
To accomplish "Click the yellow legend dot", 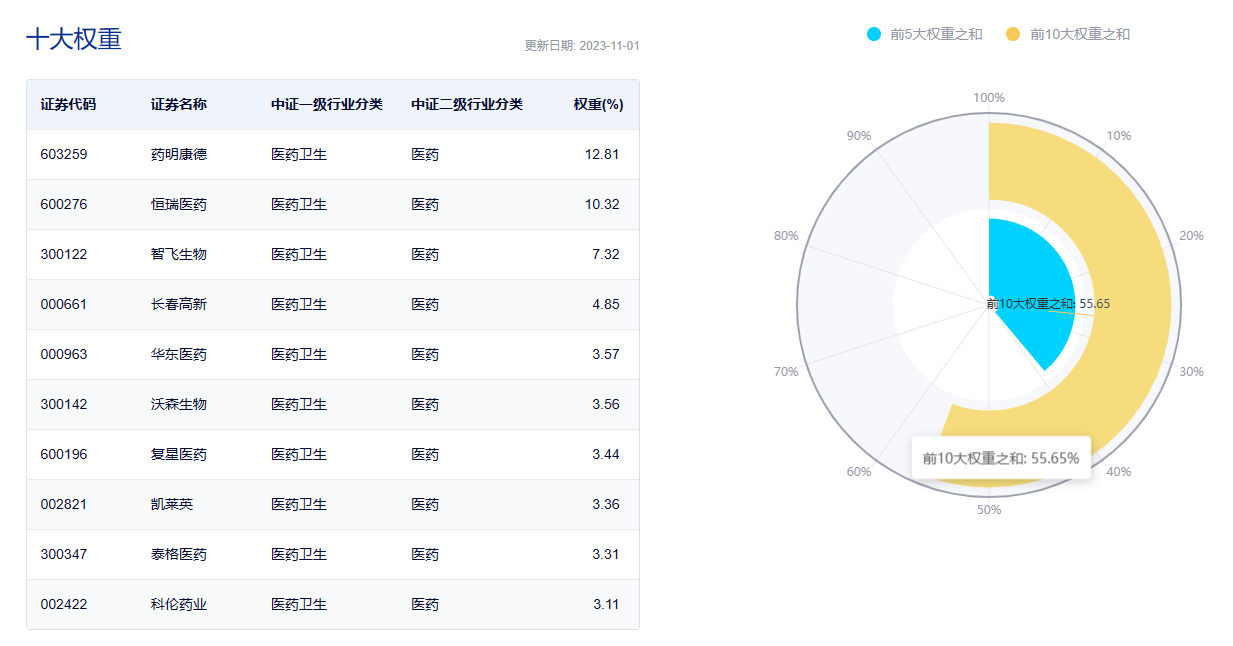I will coord(1013,34).
